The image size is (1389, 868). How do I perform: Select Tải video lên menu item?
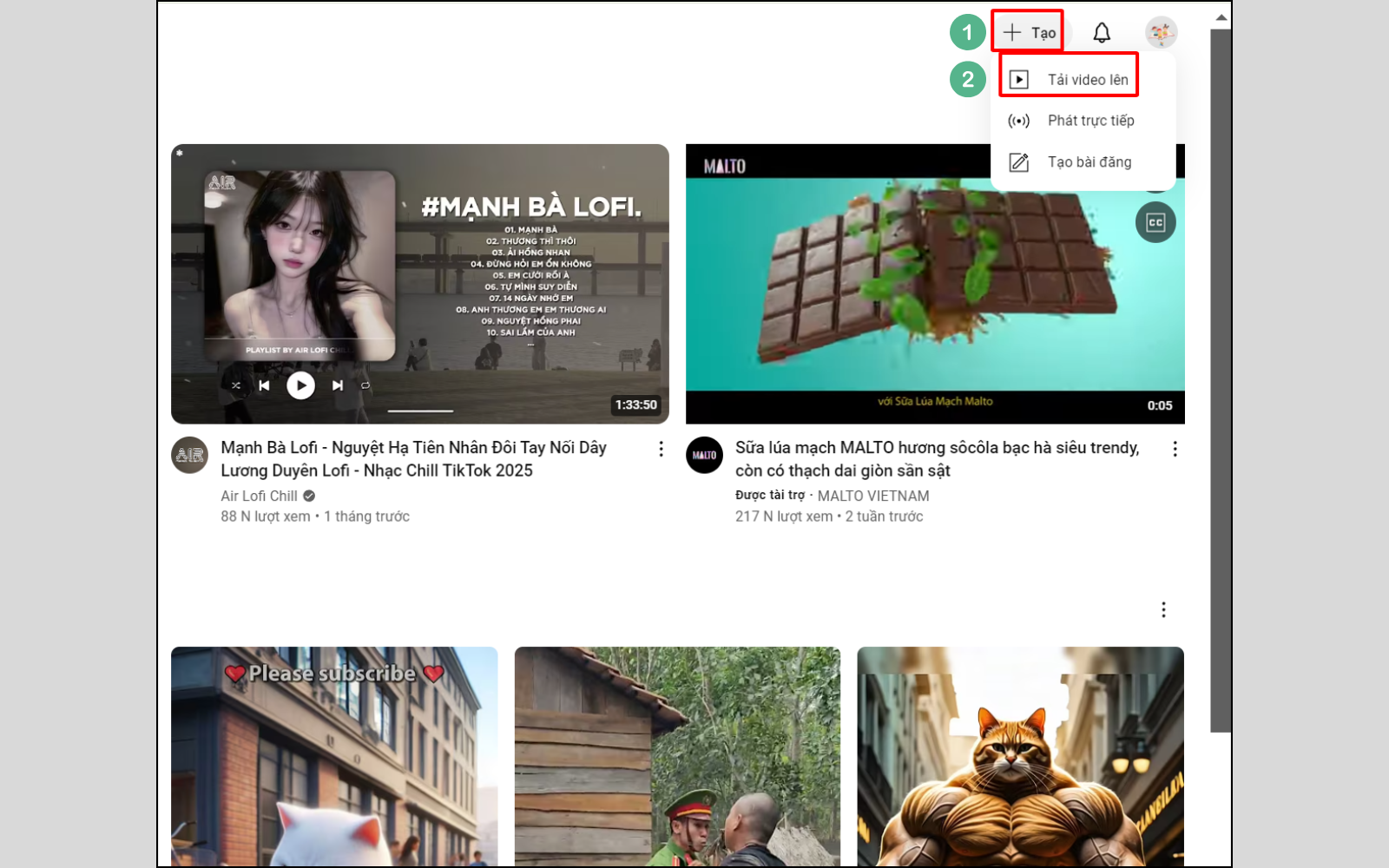(1083, 80)
